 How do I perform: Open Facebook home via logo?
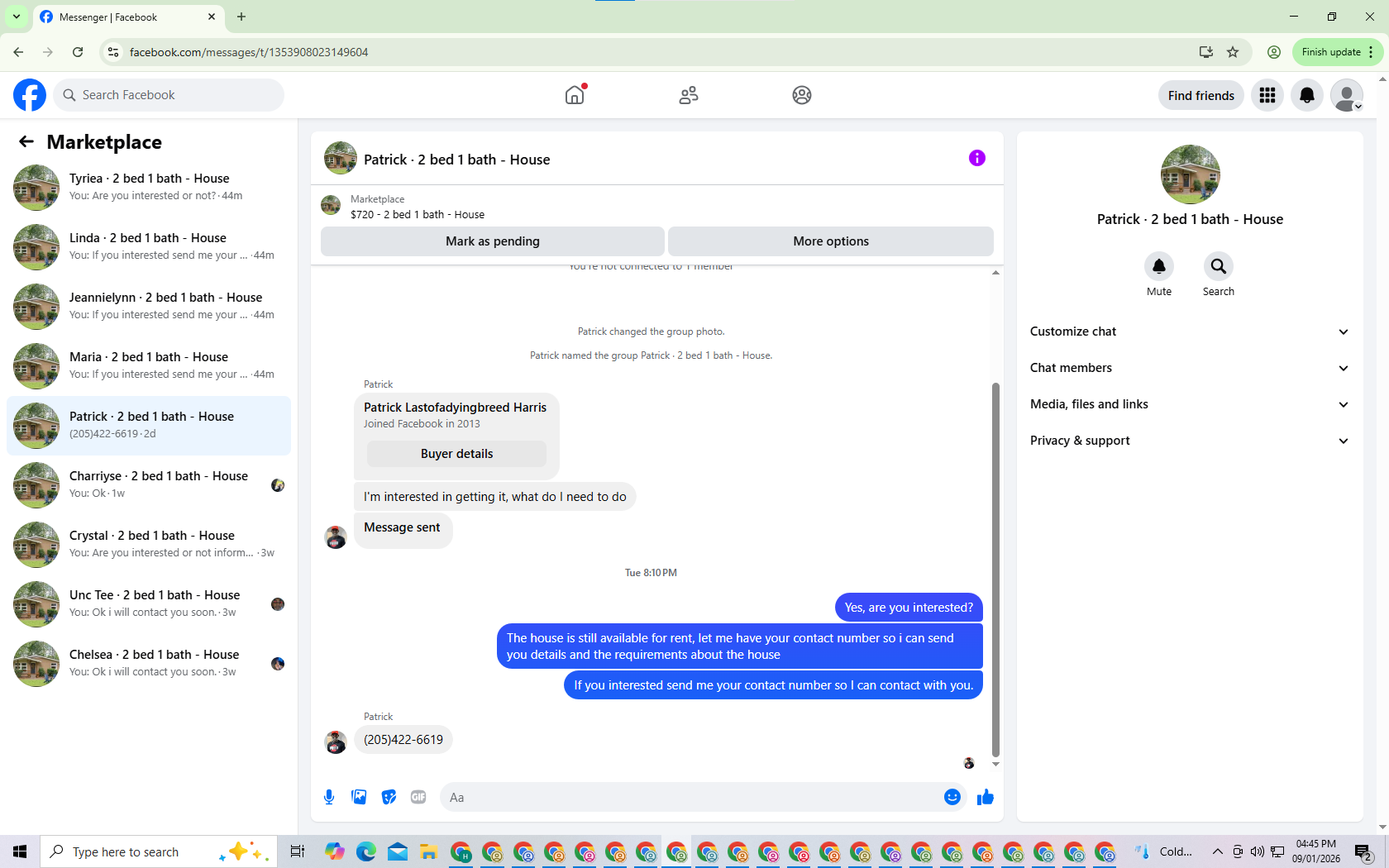coord(30,95)
